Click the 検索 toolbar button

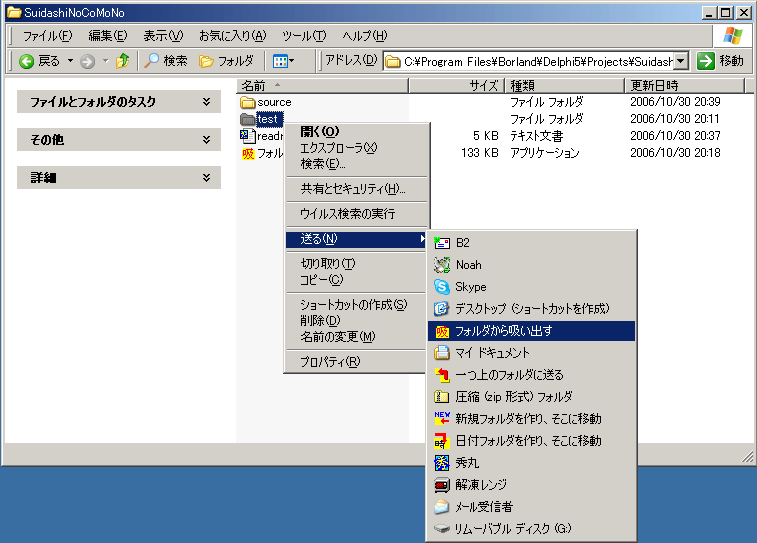[165, 61]
